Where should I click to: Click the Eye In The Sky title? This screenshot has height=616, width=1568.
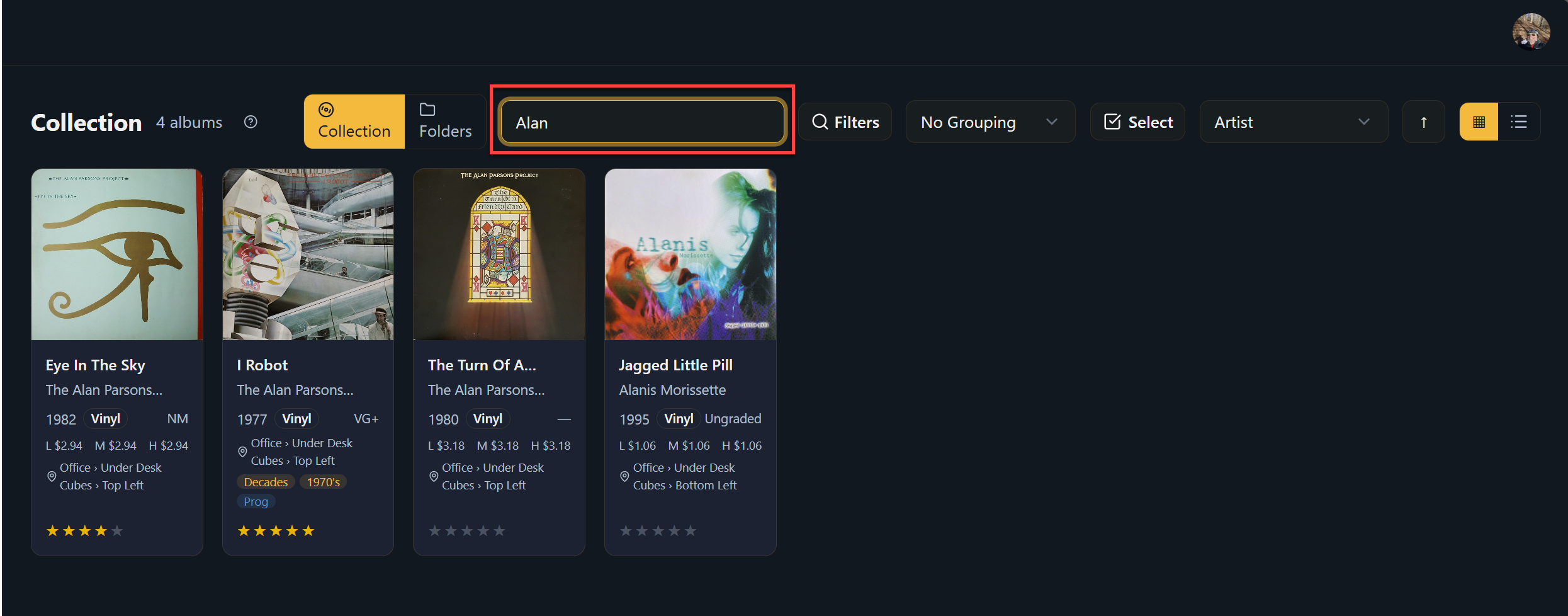[96, 365]
